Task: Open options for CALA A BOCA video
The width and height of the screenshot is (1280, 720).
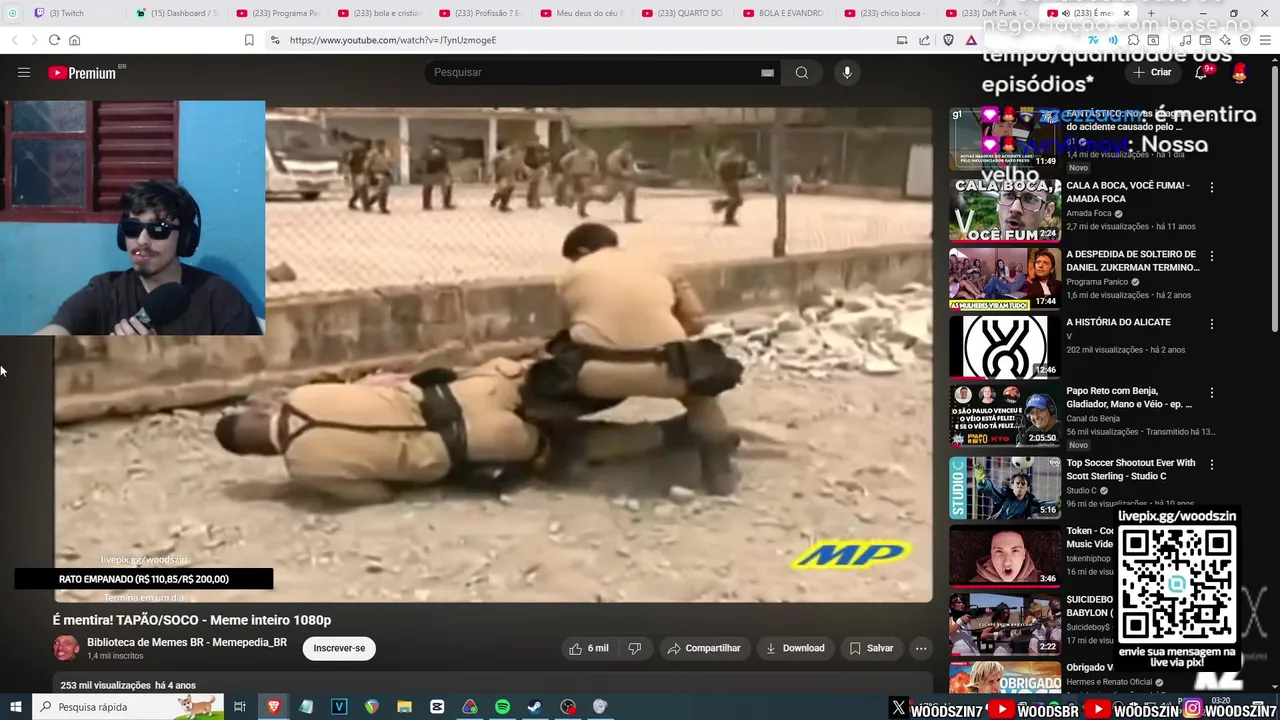Action: coord(1212,187)
